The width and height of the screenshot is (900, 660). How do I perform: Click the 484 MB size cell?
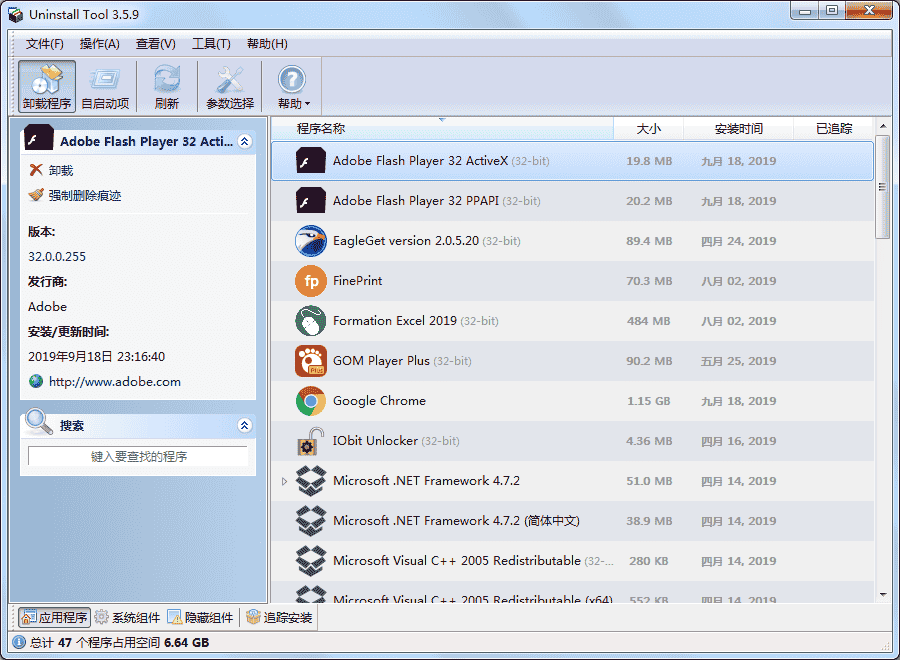649,321
